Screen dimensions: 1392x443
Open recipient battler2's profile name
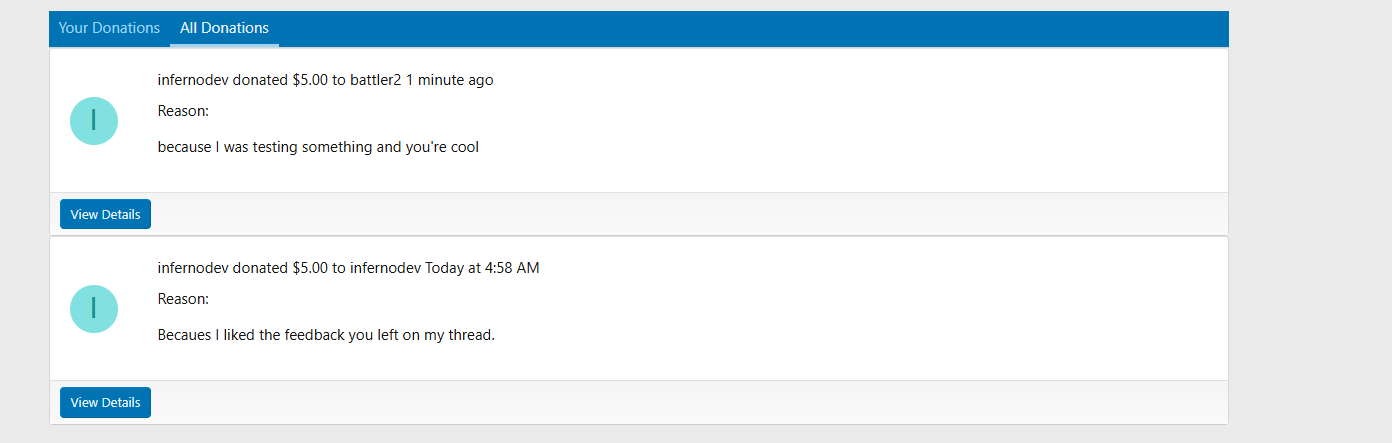coord(375,80)
